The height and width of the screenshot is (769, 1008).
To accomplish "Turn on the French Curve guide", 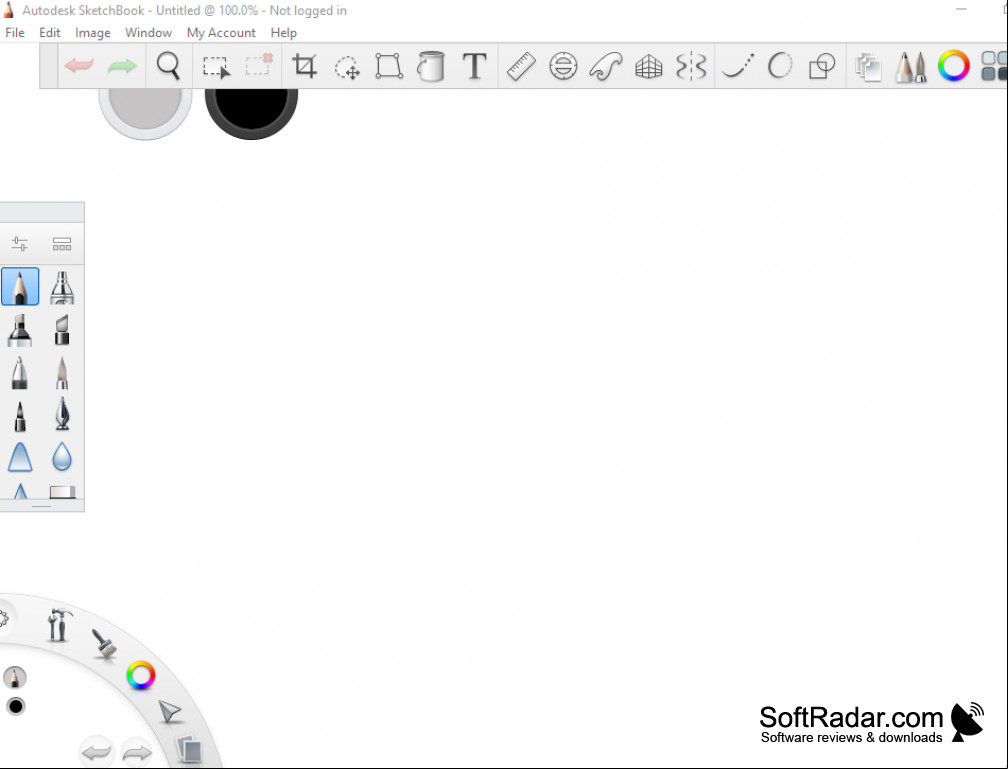I will point(606,66).
